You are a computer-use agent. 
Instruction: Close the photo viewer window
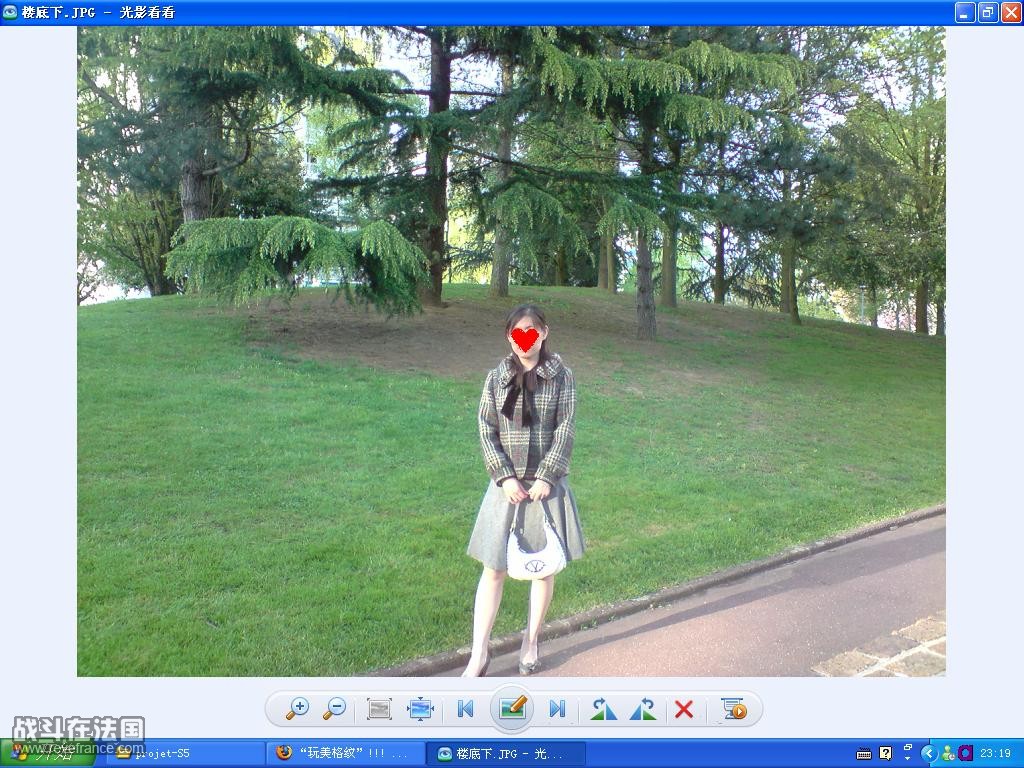[1011, 12]
